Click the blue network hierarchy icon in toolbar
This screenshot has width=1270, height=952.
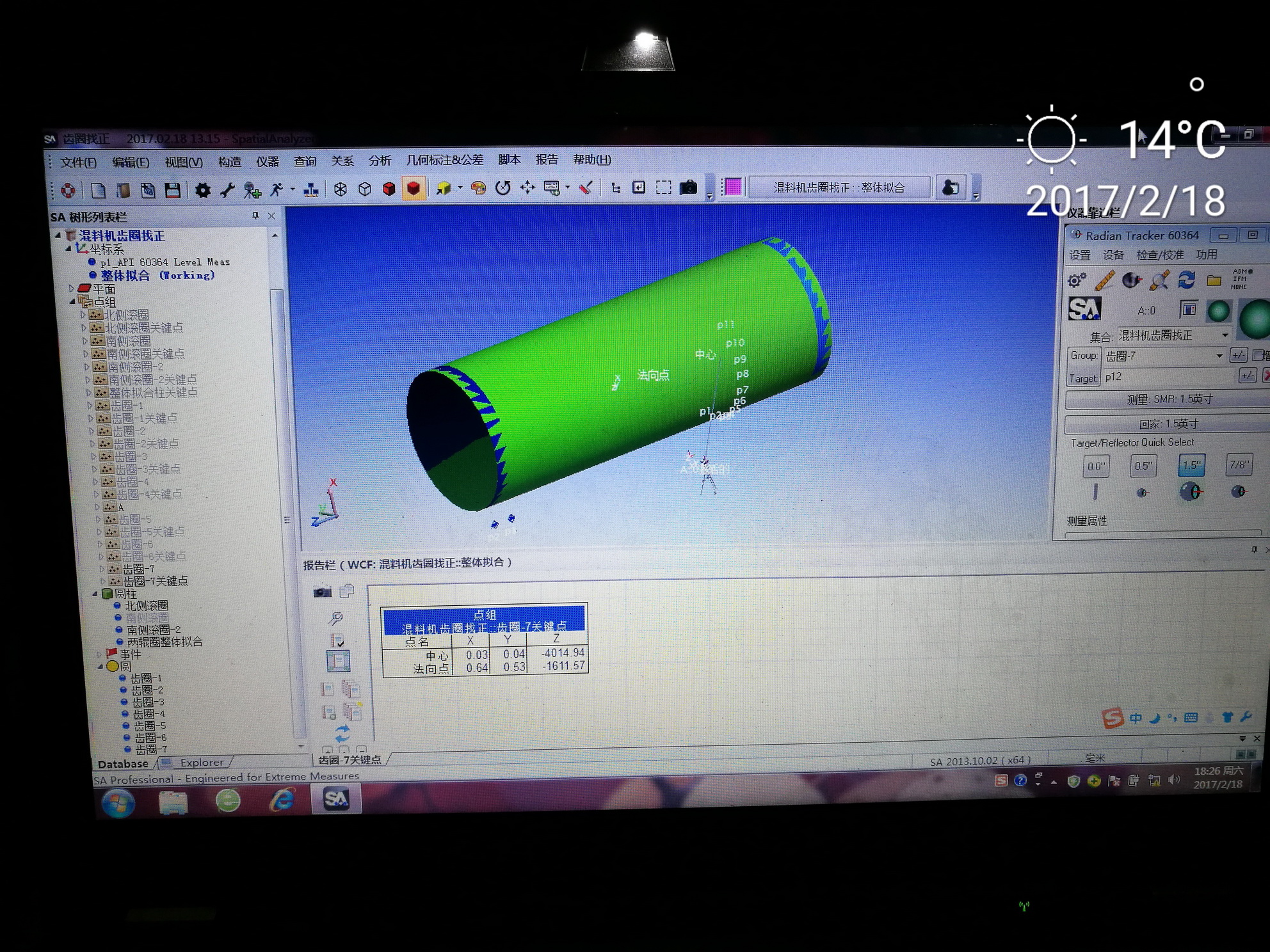[x=311, y=189]
